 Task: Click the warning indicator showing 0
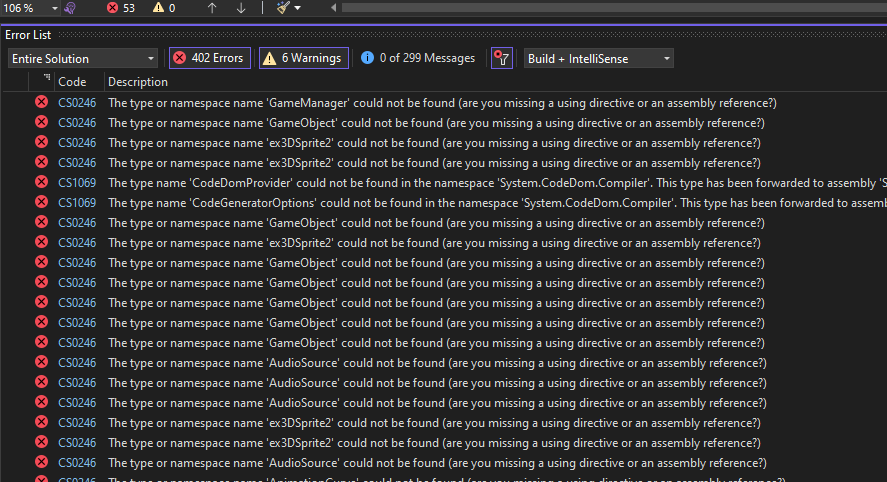point(164,8)
